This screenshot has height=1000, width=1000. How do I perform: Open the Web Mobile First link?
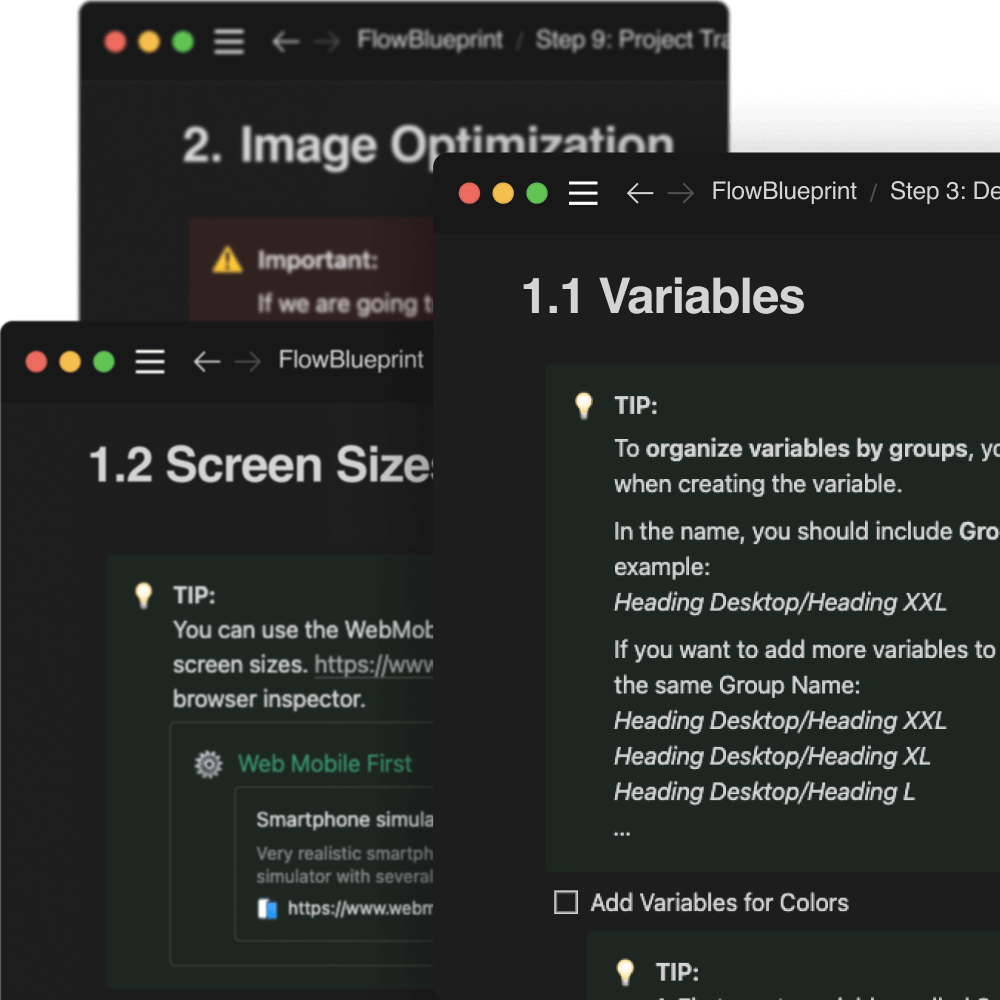pos(325,764)
